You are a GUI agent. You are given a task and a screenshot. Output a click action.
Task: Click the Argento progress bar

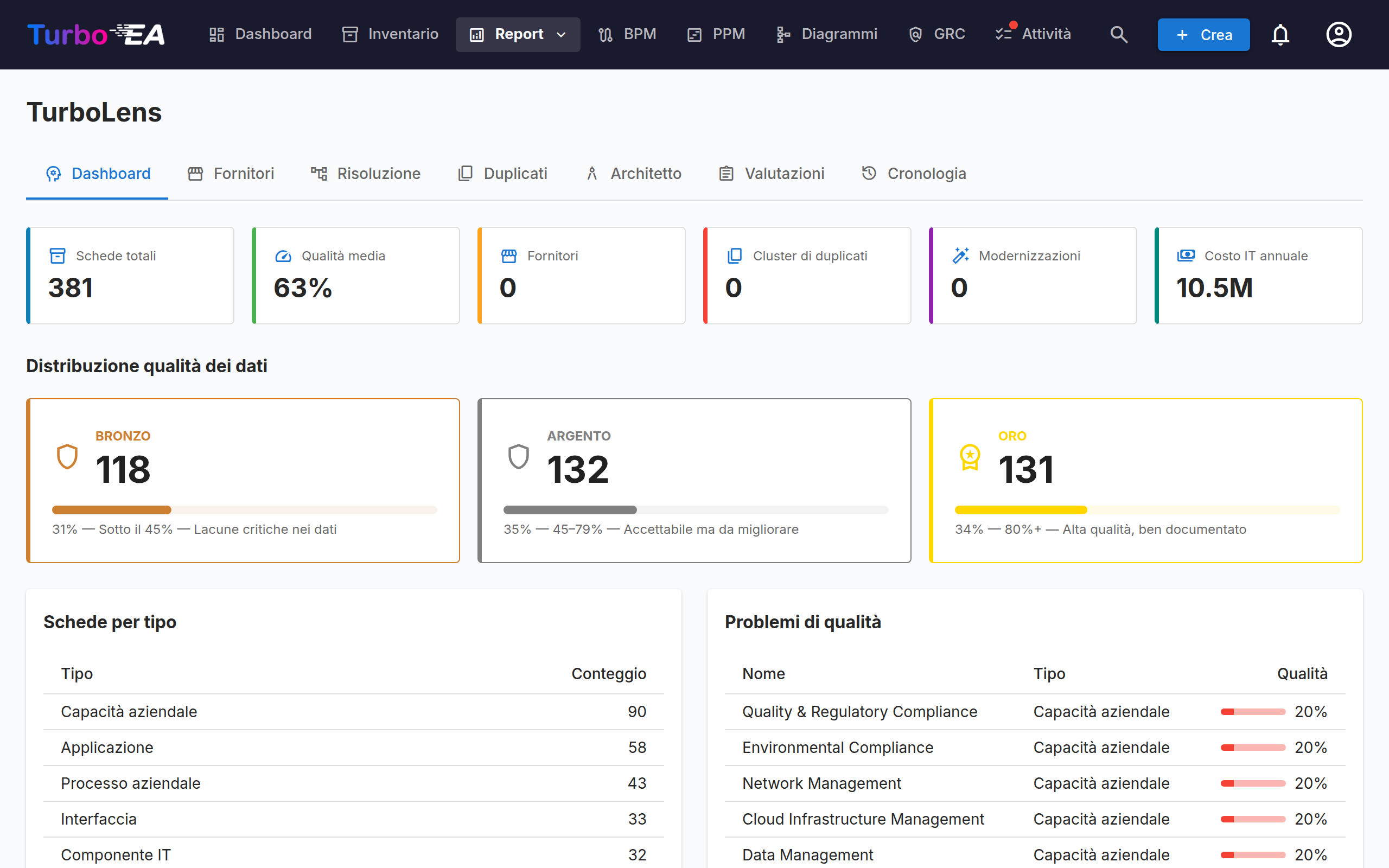click(696, 510)
